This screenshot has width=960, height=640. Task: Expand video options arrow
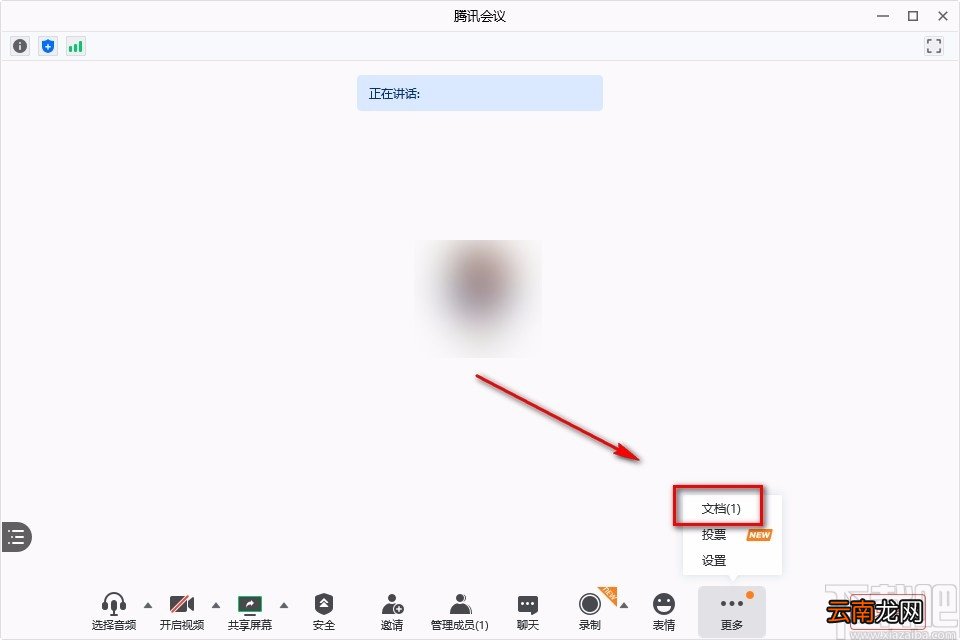pos(216,606)
